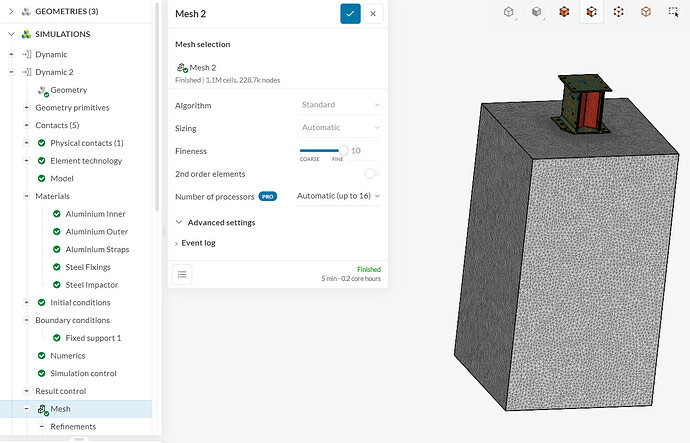Click Physical contacts status checkmark

click(x=42, y=143)
